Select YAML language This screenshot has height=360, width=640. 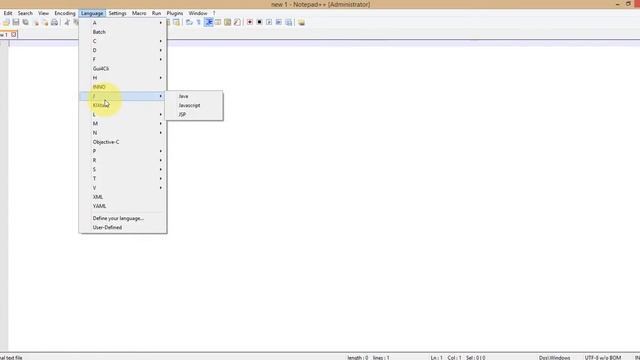[x=123, y=206]
